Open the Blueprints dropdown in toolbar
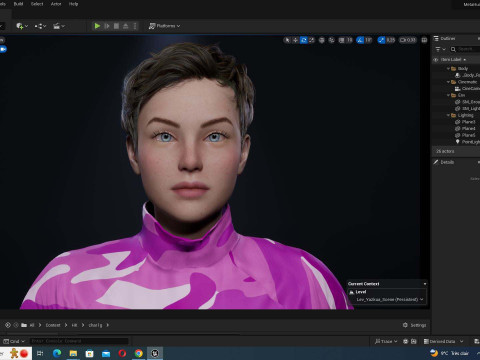The width and height of the screenshot is (480, 360). pyautogui.click(x=40, y=26)
